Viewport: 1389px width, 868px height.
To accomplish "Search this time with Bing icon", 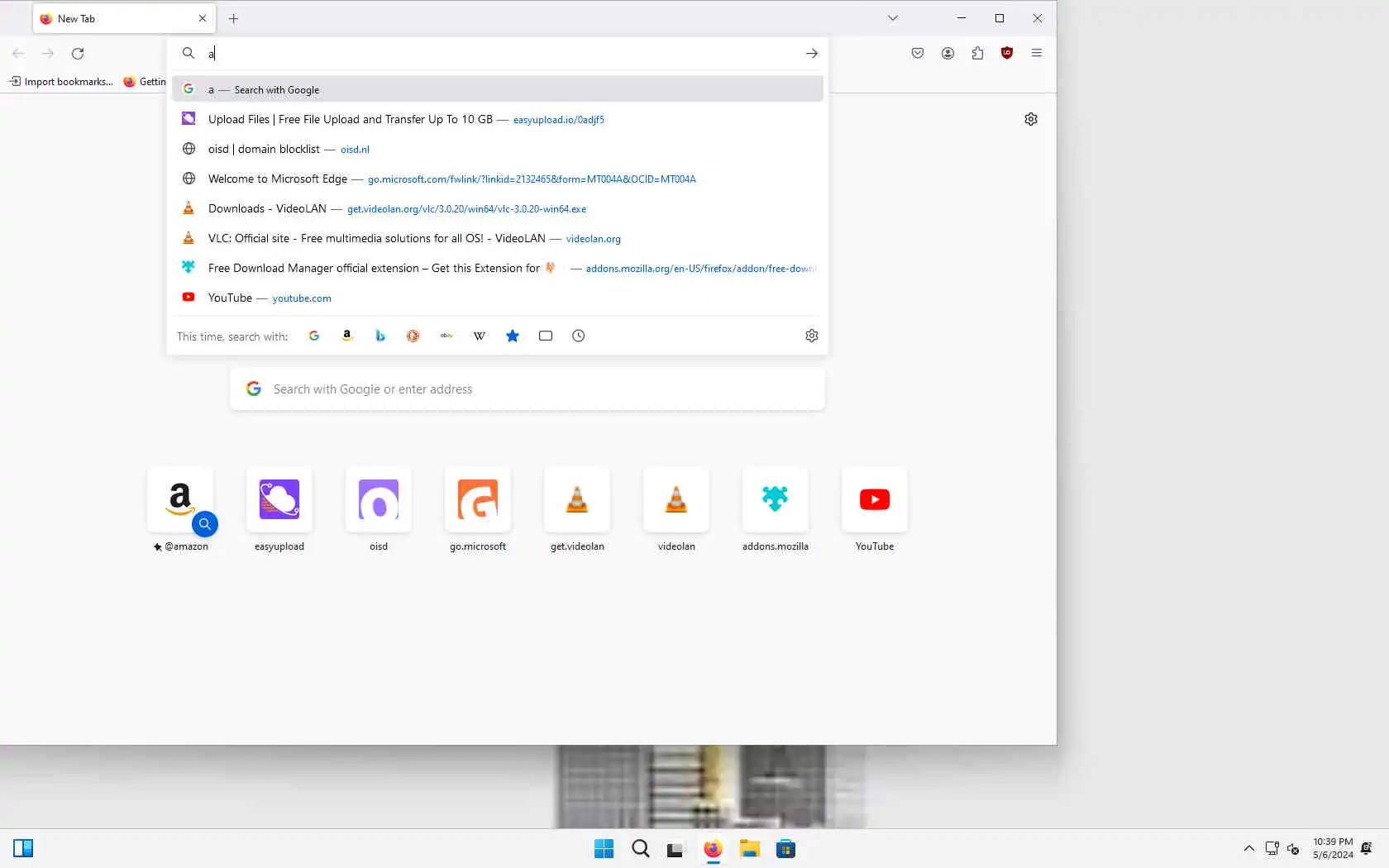I will click(380, 336).
